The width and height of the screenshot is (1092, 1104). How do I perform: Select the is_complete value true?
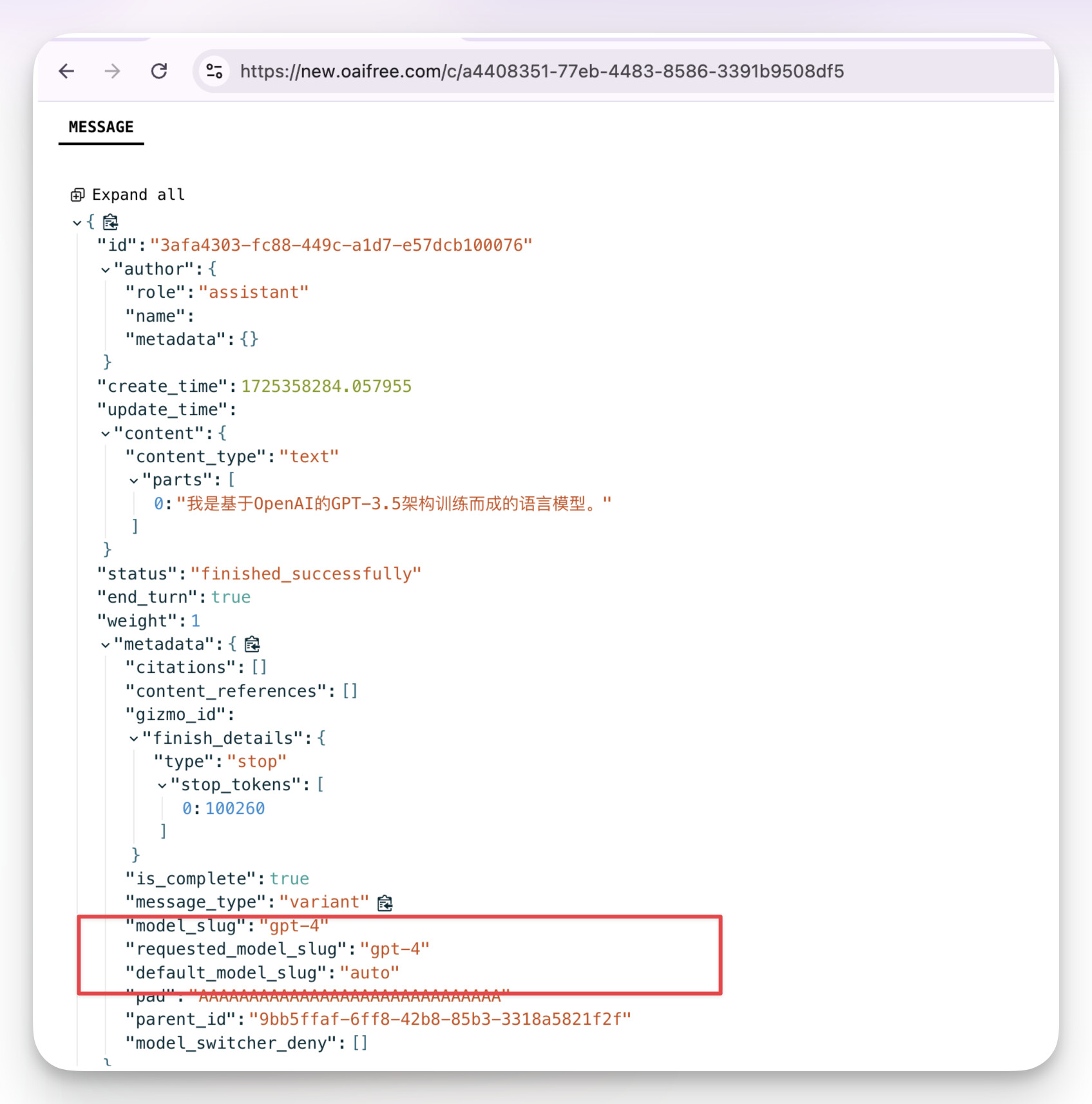tap(289, 878)
